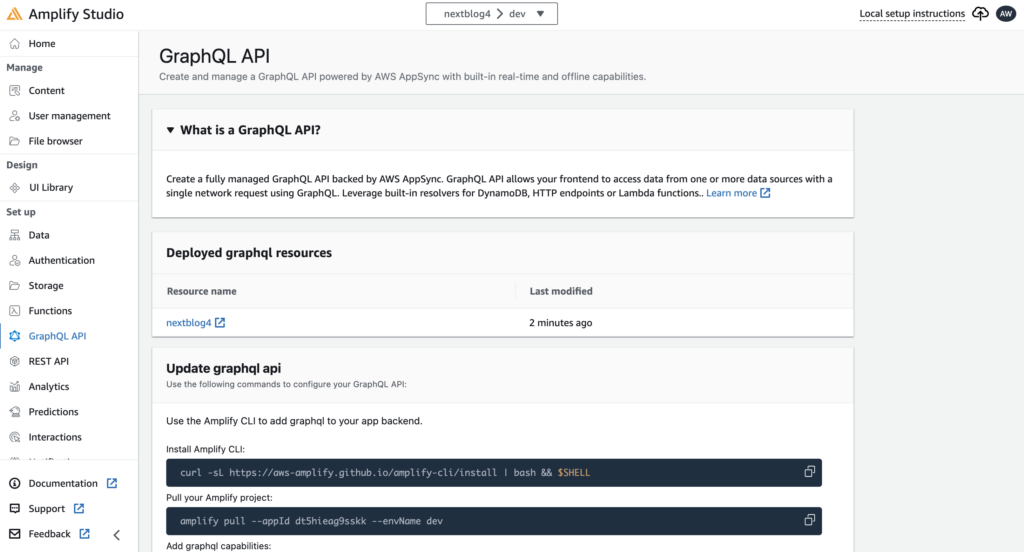Click the User management people icon

pos(14,116)
